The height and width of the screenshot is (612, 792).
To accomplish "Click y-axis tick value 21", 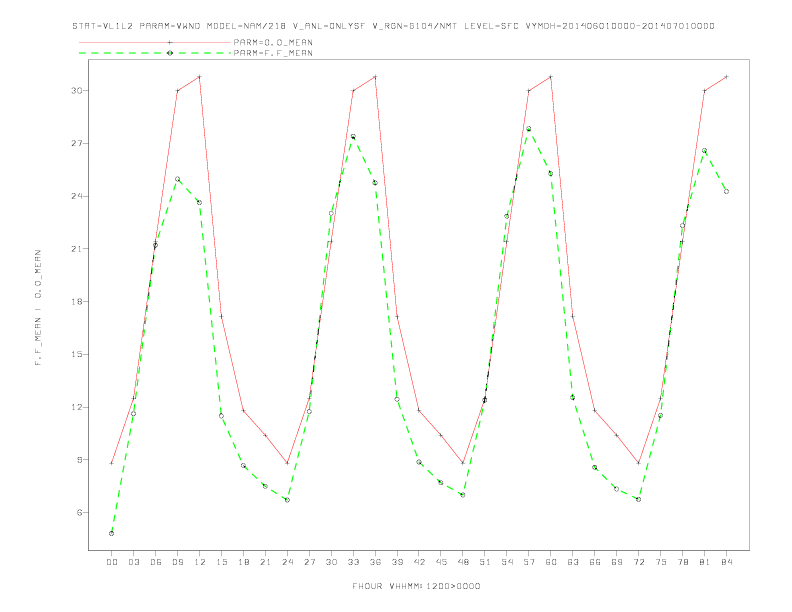I will coord(77,249).
